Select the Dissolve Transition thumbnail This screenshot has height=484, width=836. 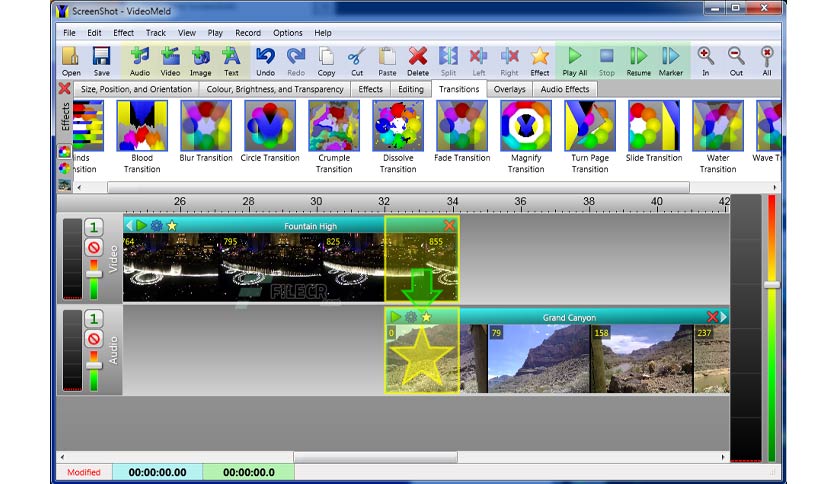pyautogui.click(x=398, y=126)
